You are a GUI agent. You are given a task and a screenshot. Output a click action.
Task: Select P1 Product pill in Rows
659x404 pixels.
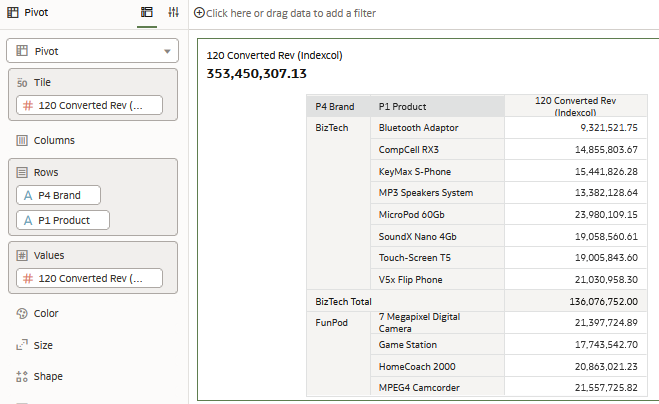coord(62,220)
